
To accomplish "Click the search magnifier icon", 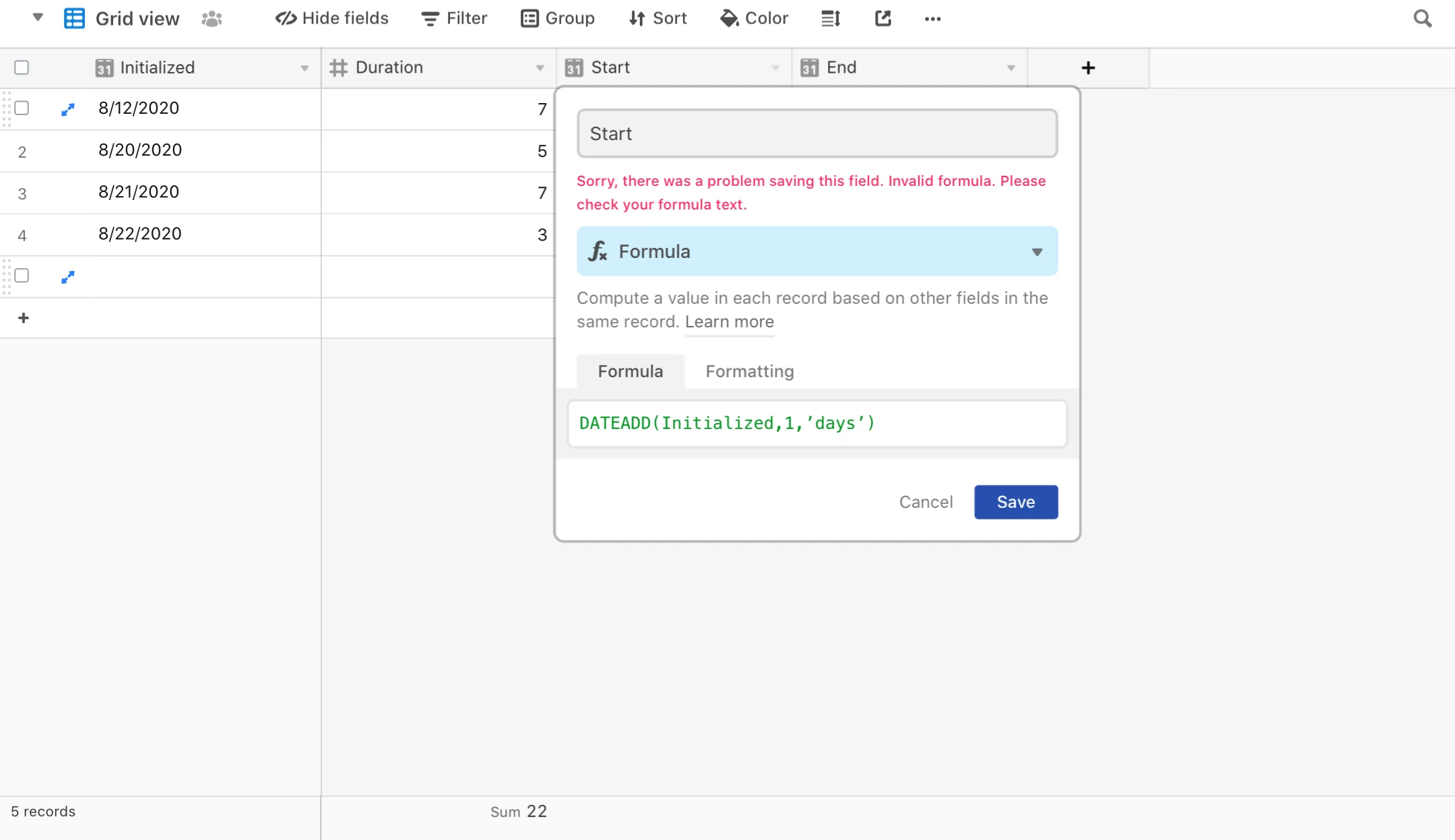I will click(x=1422, y=18).
